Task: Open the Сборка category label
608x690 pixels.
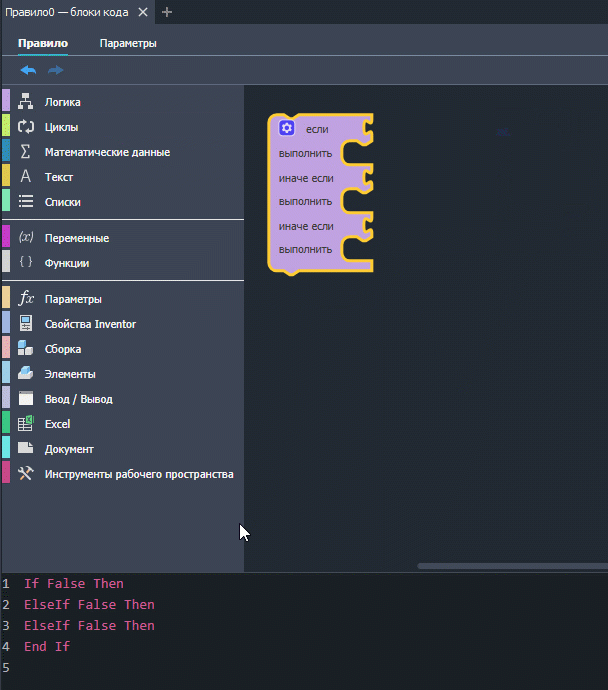Action: coord(63,349)
